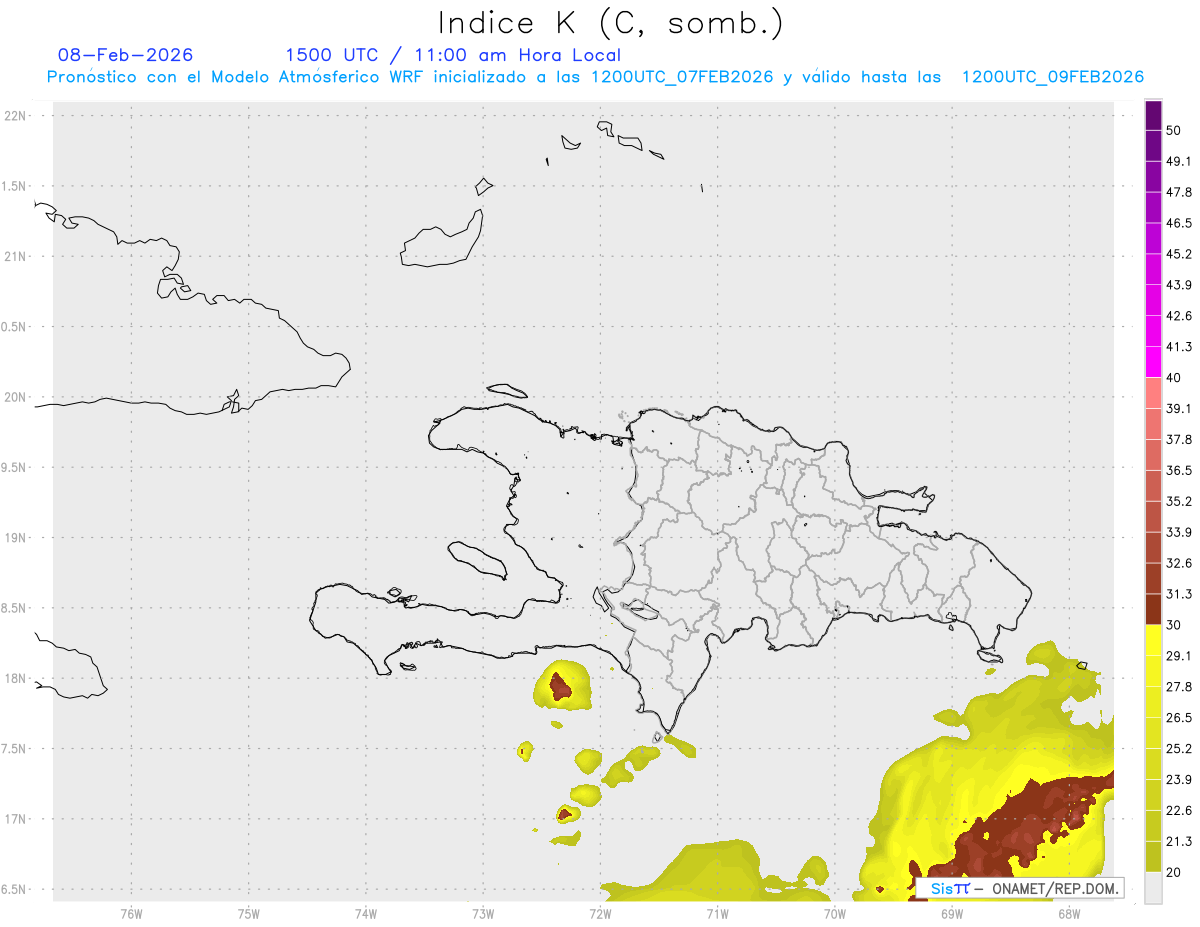Click the colorbar value "42.6"
Viewport: 1200px width, 927px height.
click(1179, 316)
